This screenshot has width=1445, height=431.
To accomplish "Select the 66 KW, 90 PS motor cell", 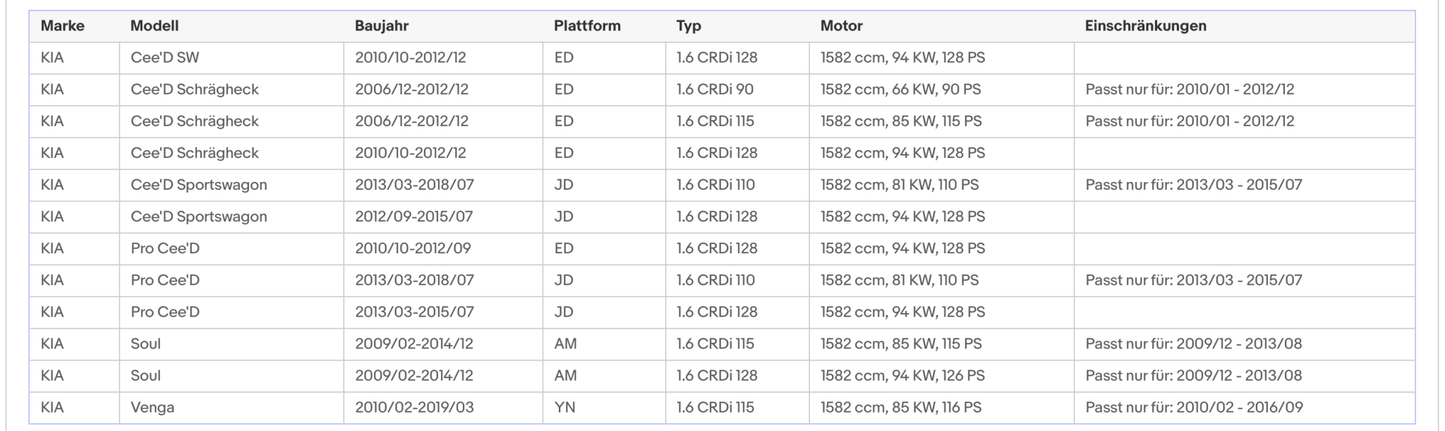I will pyautogui.click(x=900, y=90).
